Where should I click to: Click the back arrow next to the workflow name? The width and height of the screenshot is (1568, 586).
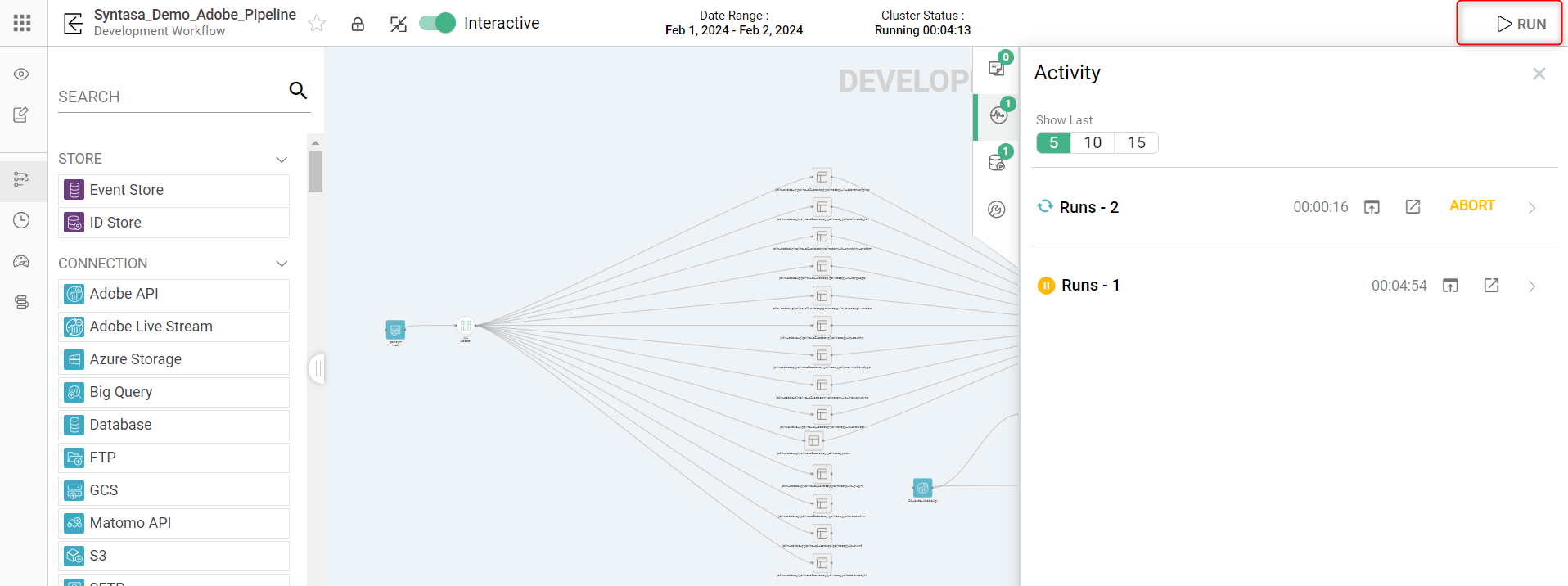(73, 24)
